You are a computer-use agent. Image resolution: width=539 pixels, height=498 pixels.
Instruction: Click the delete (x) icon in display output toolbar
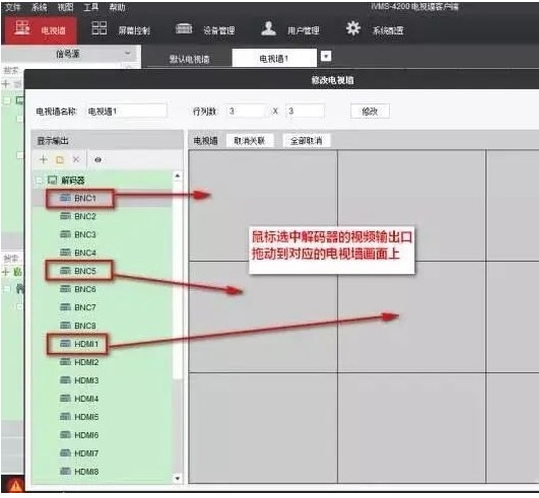click(x=76, y=159)
